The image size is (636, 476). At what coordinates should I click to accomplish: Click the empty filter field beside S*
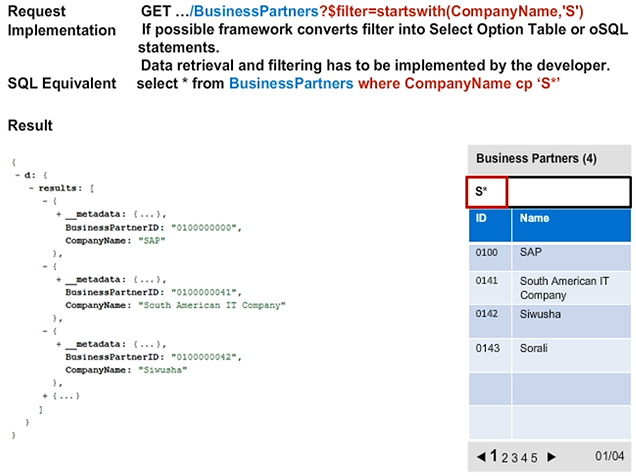[568, 192]
